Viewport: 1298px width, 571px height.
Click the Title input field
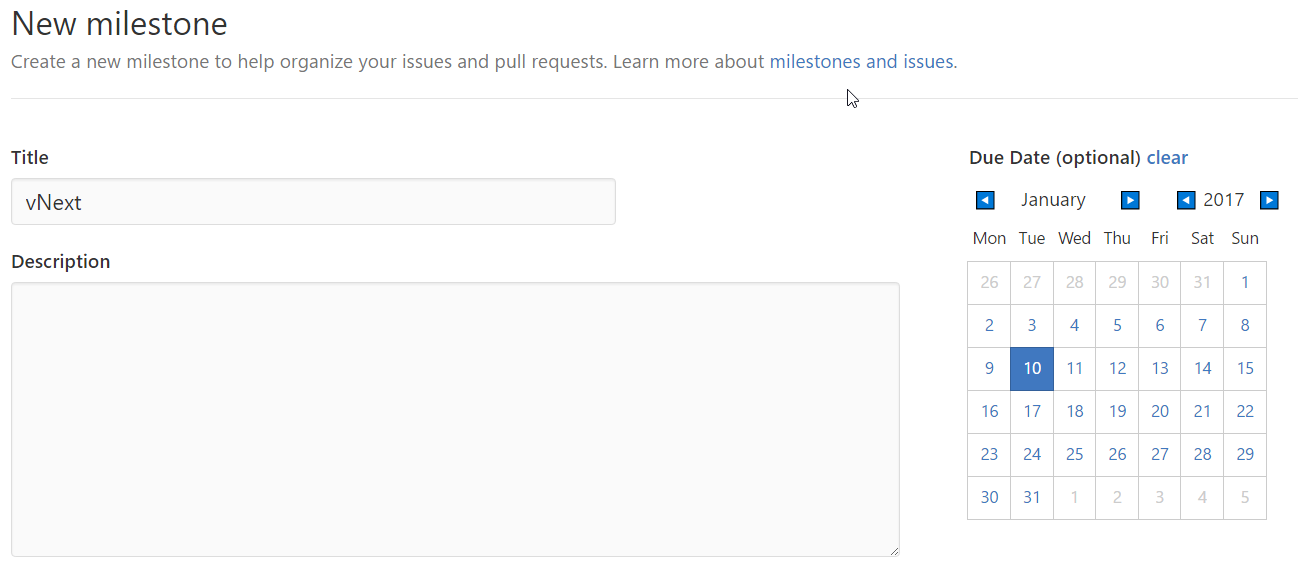pyautogui.click(x=313, y=202)
